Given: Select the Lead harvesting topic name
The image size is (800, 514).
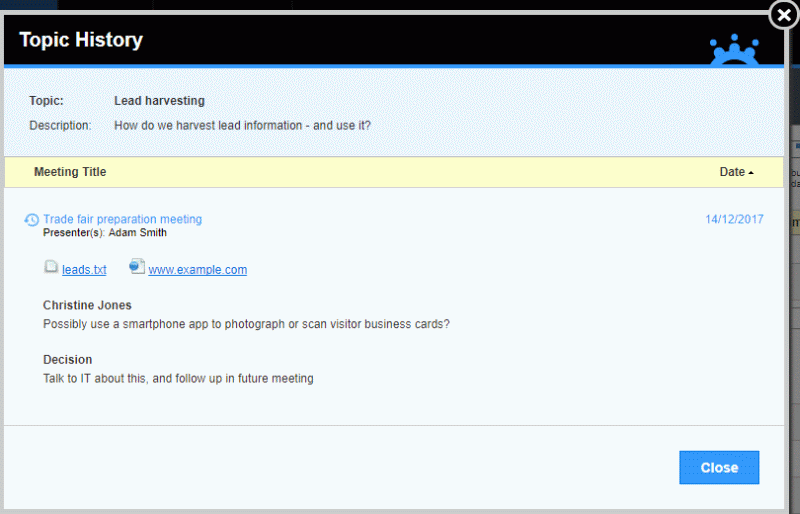Looking at the screenshot, I should (159, 101).
